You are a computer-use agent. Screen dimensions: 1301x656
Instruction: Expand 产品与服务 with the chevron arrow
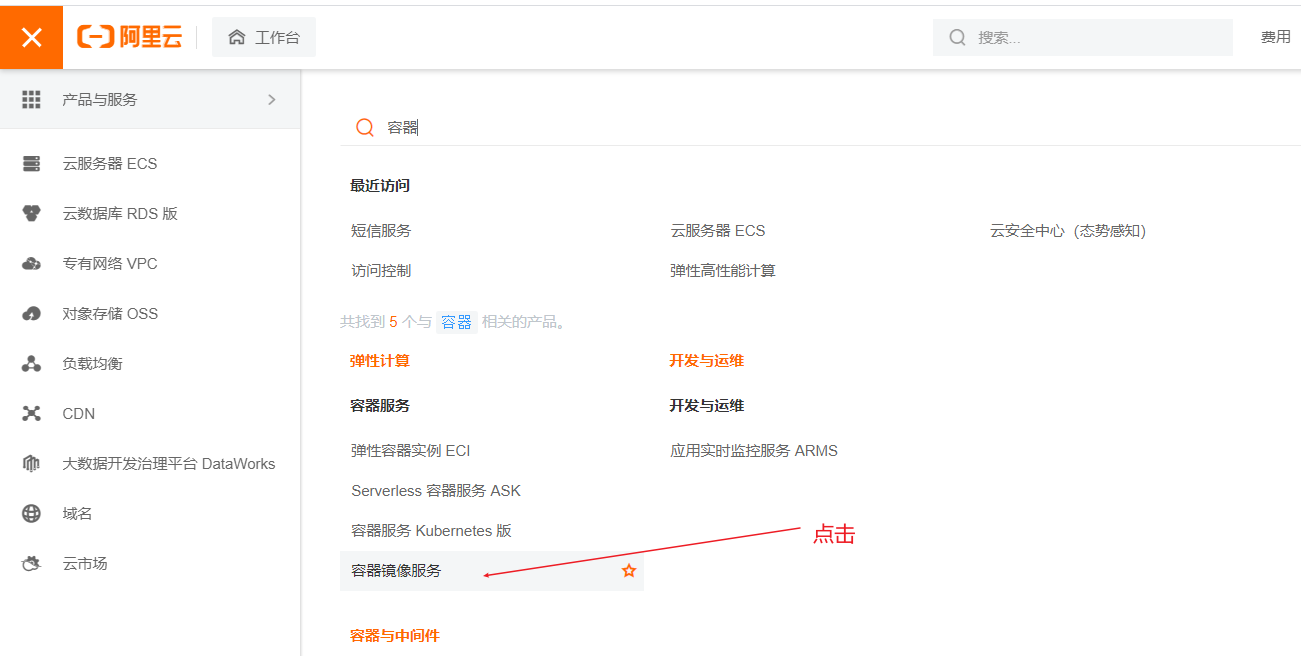click(x=272, y=99)
